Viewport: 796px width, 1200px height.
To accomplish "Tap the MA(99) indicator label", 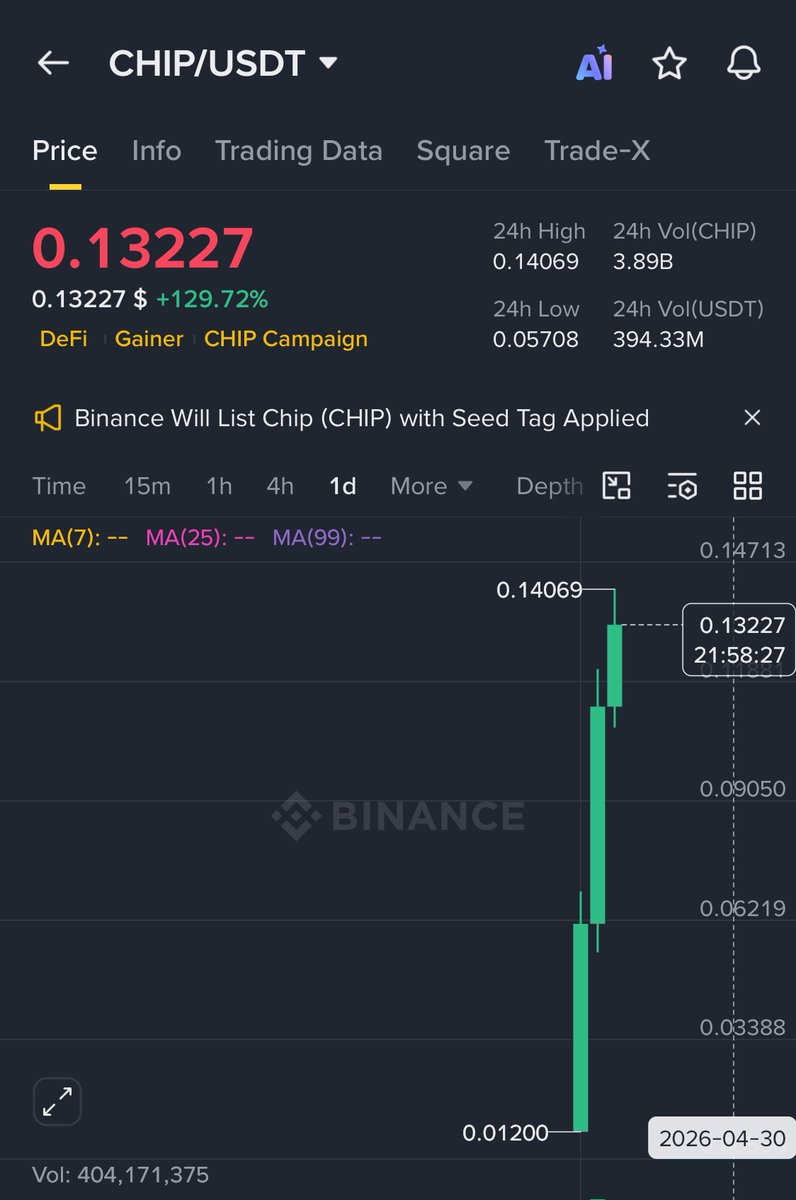I will (327, 538).
